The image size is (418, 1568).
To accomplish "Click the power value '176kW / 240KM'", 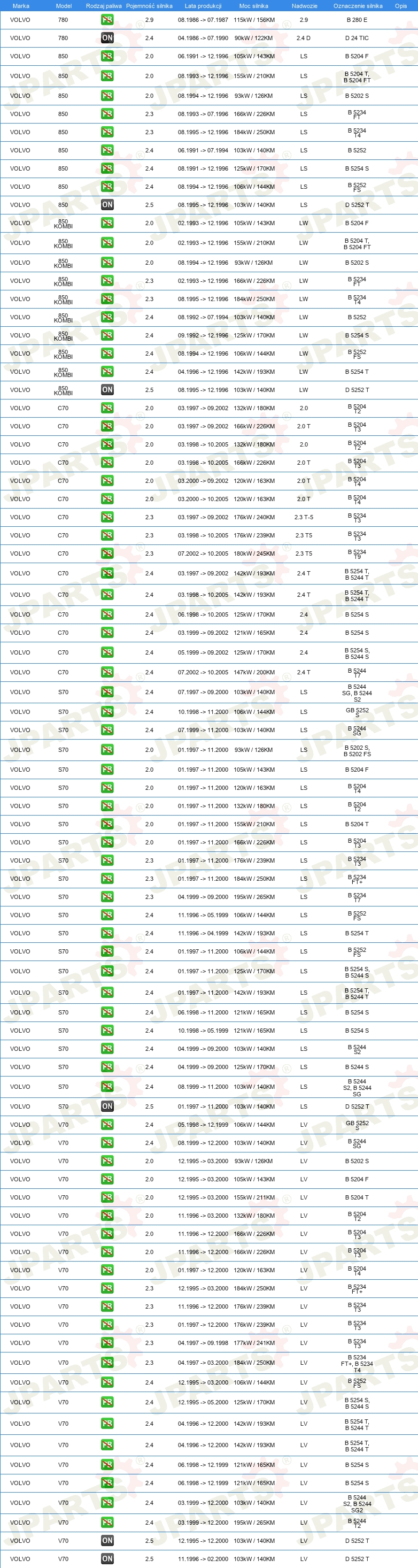I will (x=254, y=517).
